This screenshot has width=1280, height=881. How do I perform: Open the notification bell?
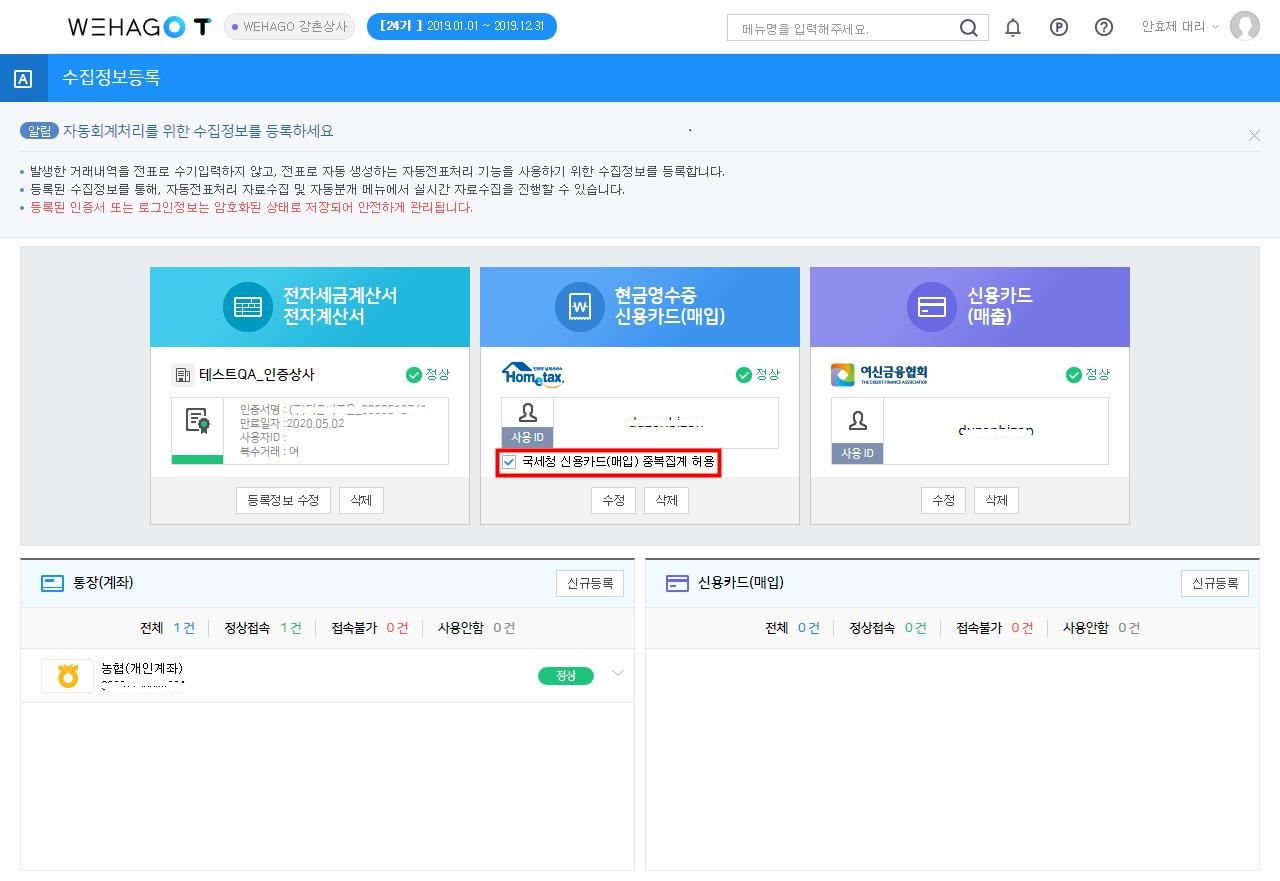pyautogui.click(x=1013, y=28)
